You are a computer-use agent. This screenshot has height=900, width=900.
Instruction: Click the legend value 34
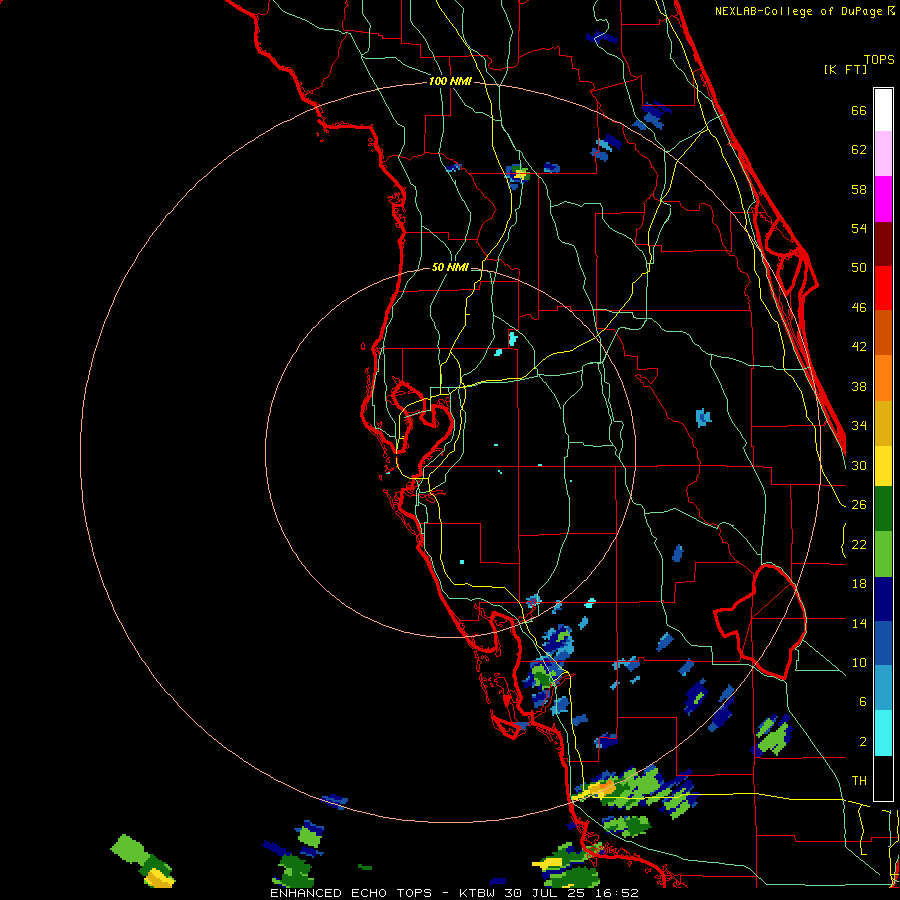[859, 425]
